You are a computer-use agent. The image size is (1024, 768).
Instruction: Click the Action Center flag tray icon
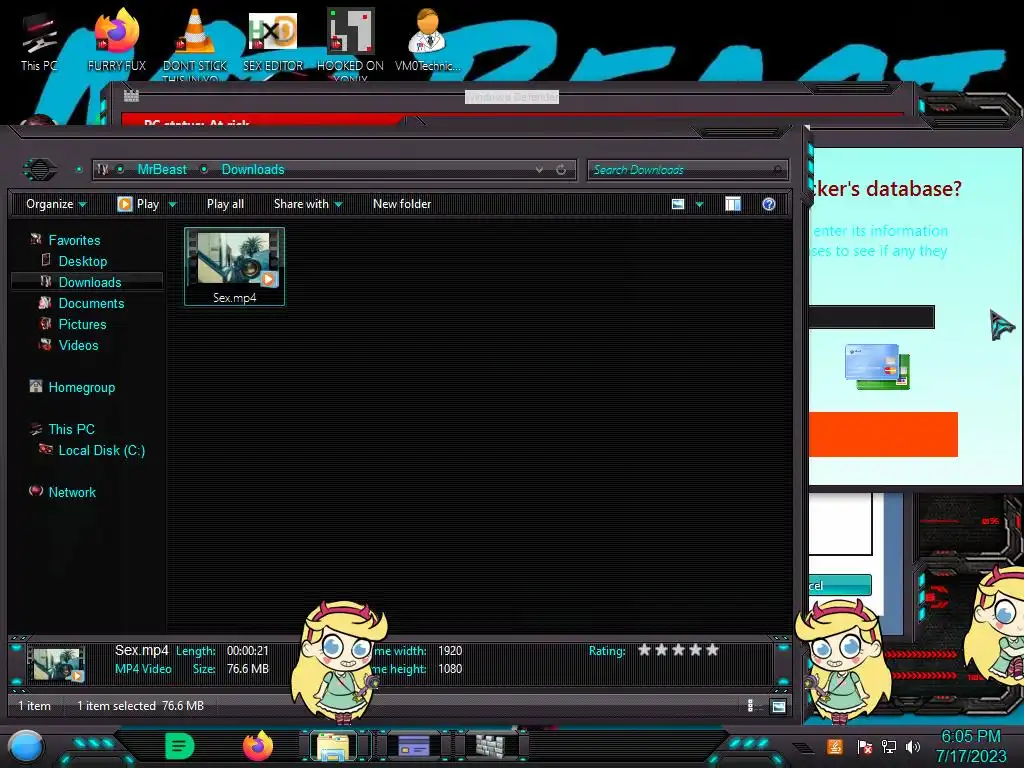865,746
